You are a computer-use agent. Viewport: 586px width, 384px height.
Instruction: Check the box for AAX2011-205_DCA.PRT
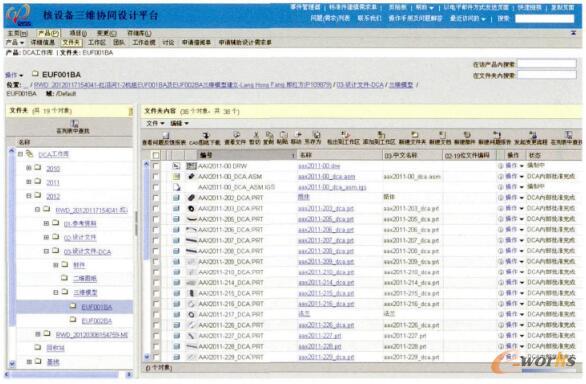156,219
